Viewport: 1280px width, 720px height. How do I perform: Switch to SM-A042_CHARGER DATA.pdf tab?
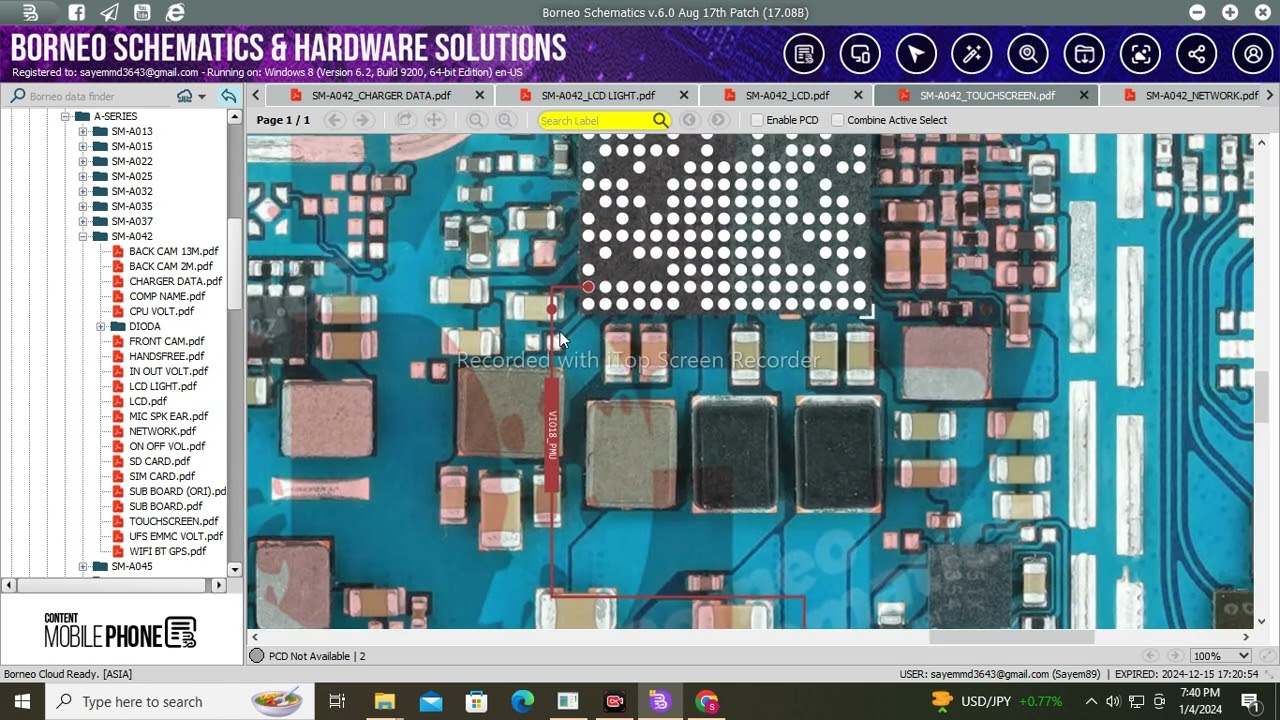click(381, 95)
